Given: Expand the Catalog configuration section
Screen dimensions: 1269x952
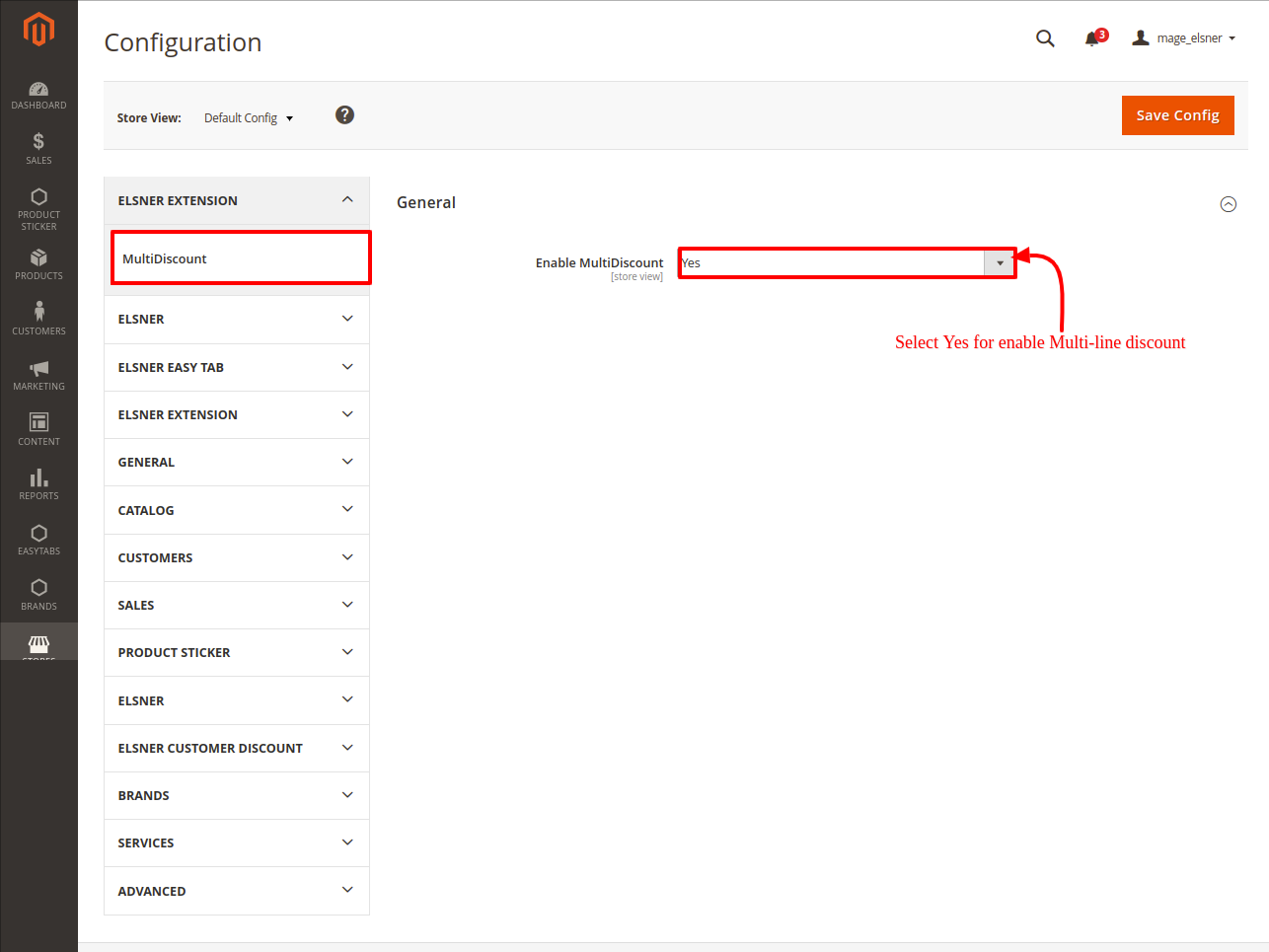Looking at the screenshot, I should tap(236, 510).
